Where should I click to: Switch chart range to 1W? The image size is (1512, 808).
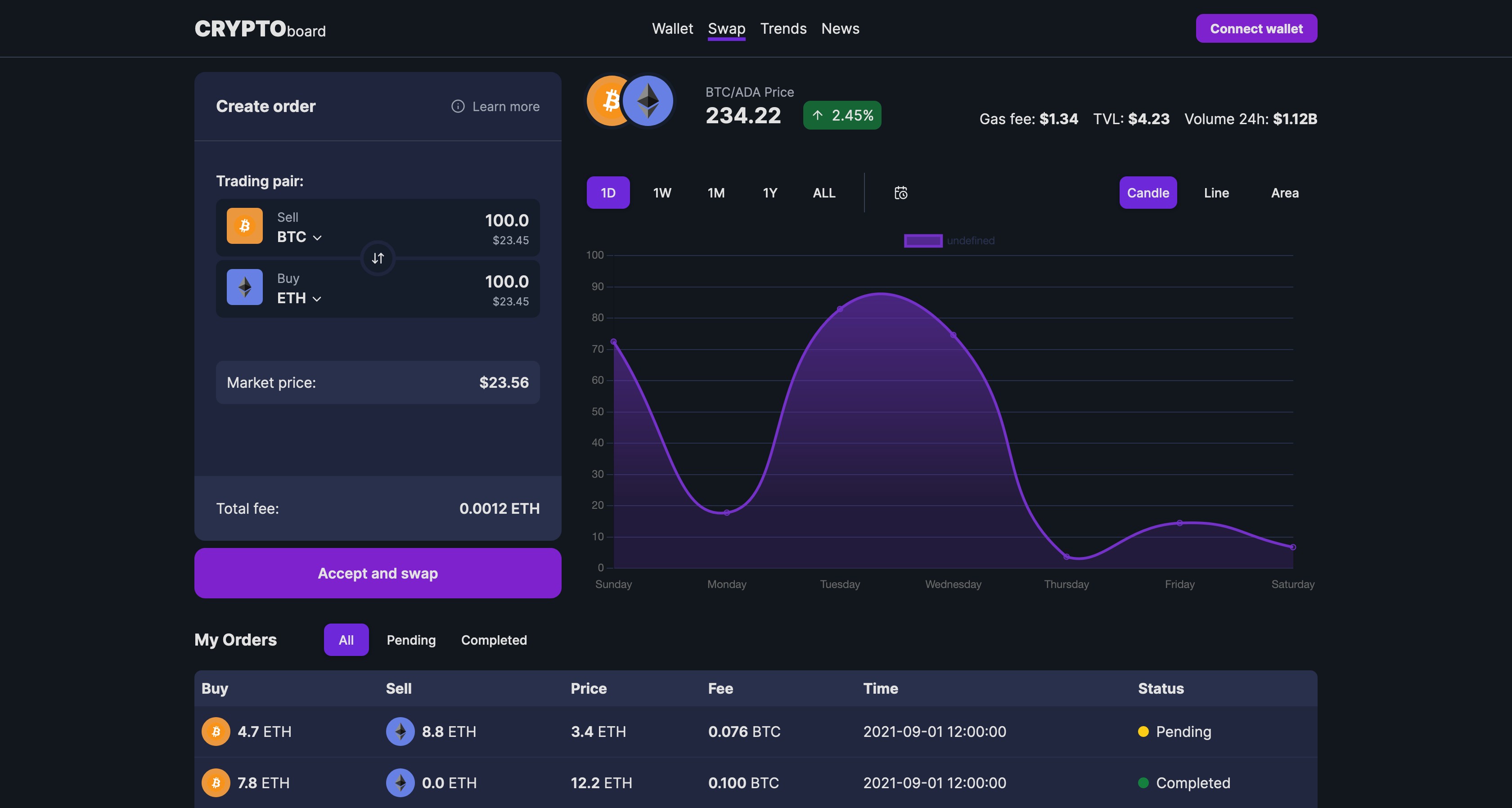click(x=662, y=193)
